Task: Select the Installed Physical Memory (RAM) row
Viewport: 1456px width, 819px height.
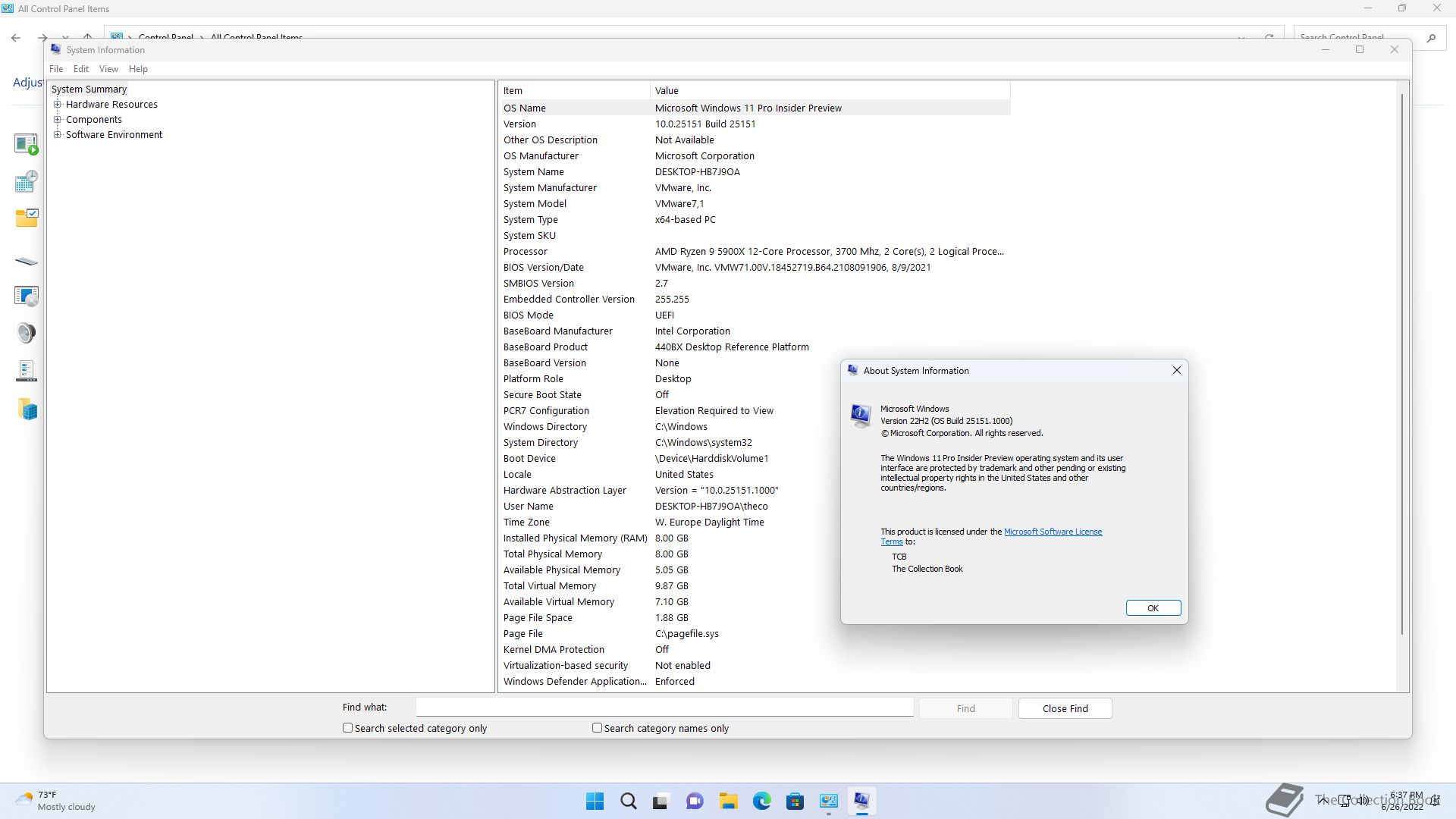Action: [755, 538]
